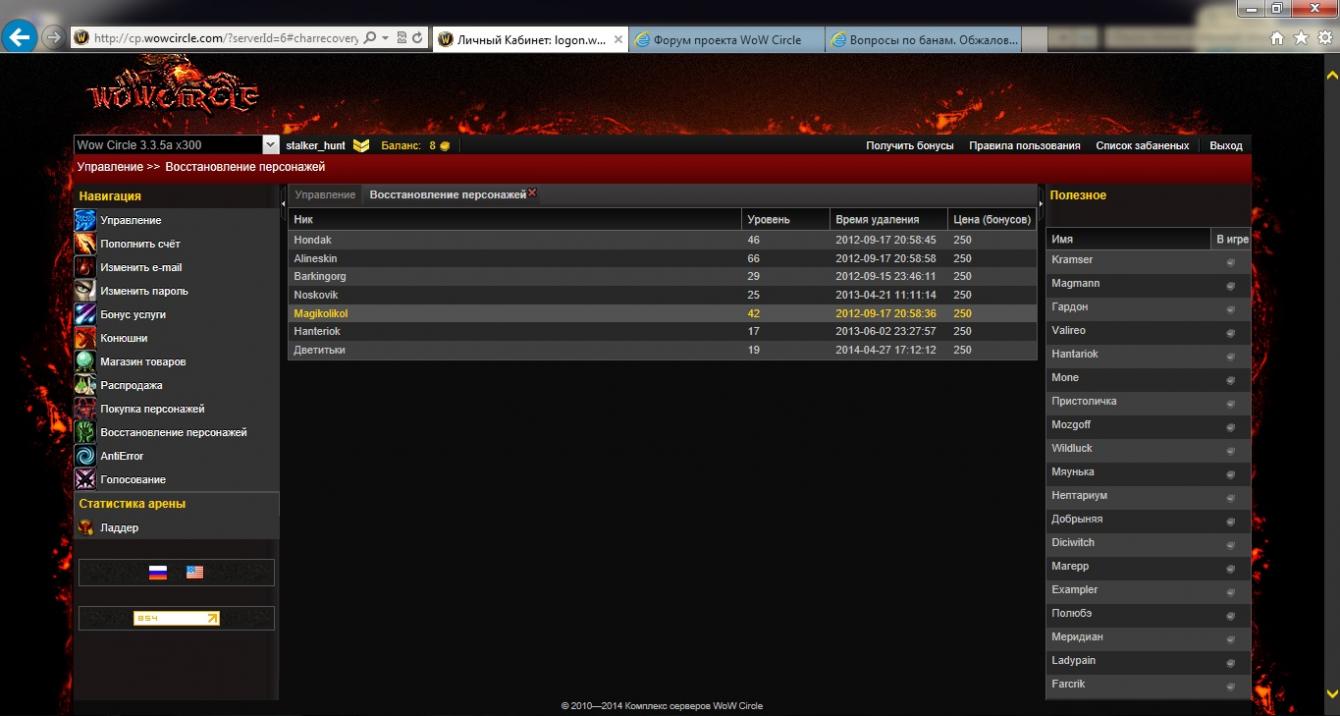
Task: Click the Получить бонусы link
Action: pos(909,146)
